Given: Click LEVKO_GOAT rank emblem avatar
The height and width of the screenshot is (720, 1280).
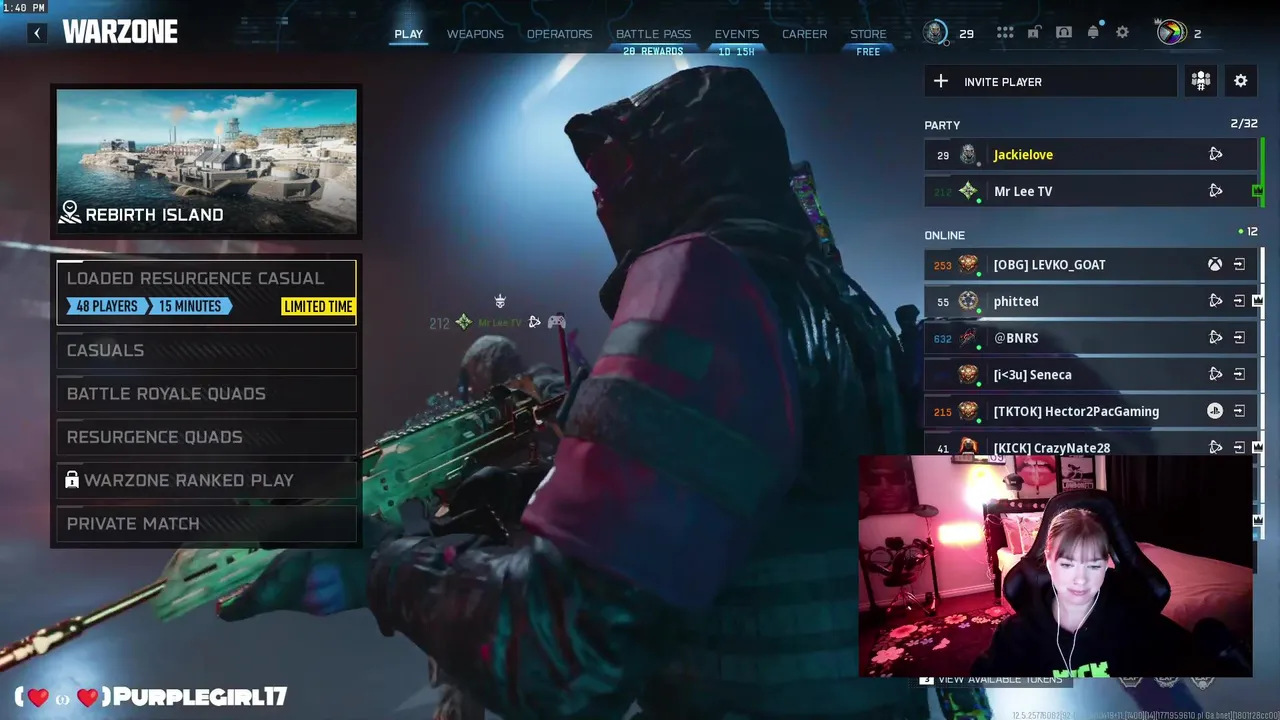Looking at the screenshot, I should pyautogui.click(x=968, y=265).
